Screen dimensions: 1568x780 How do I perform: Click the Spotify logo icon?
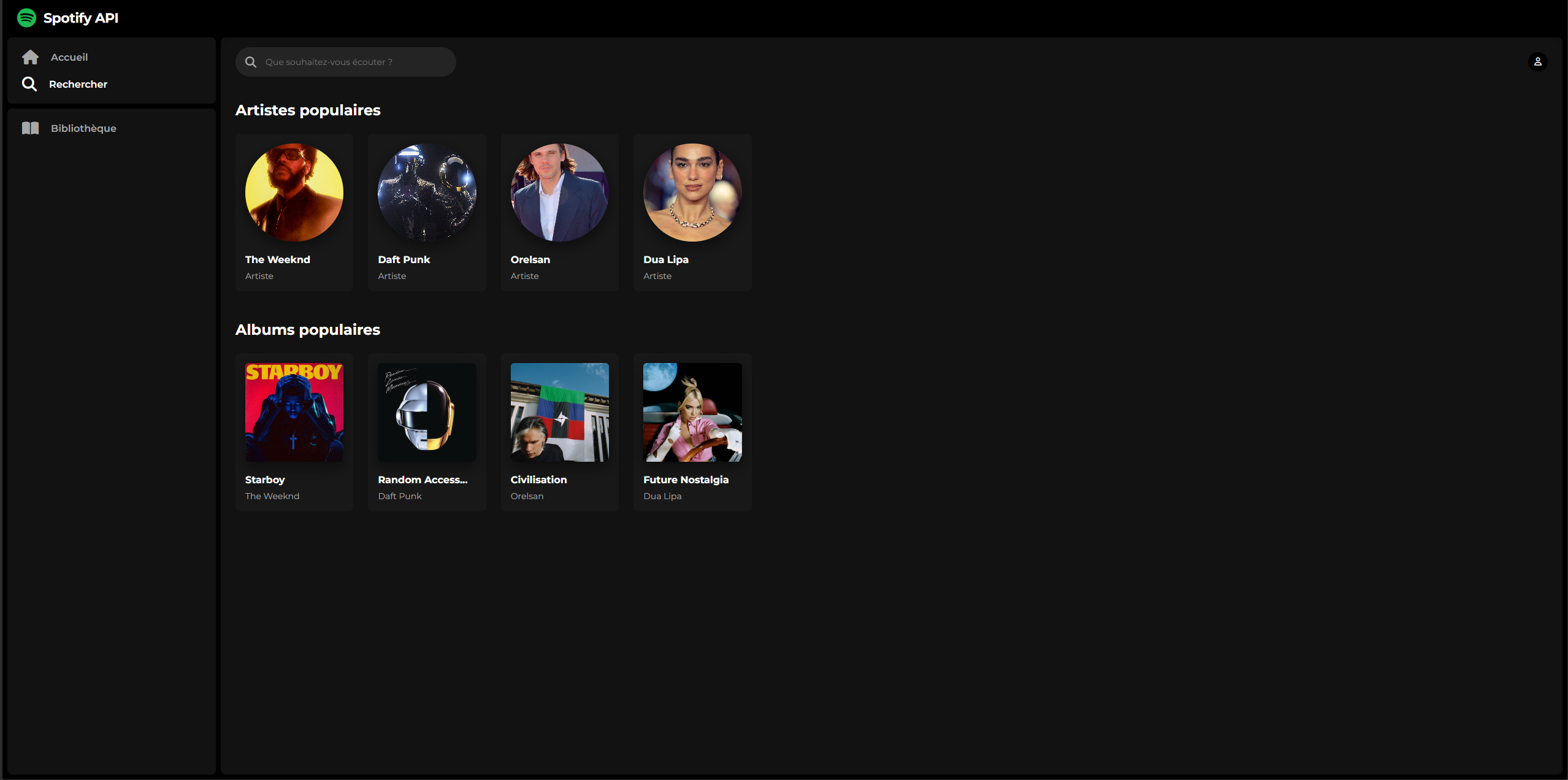click(26, 18)
